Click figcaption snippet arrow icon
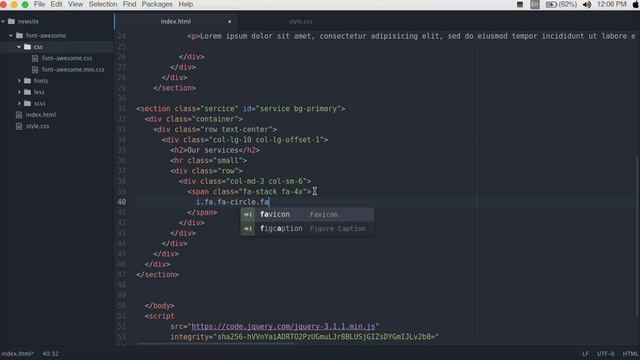 click(248, 229)
